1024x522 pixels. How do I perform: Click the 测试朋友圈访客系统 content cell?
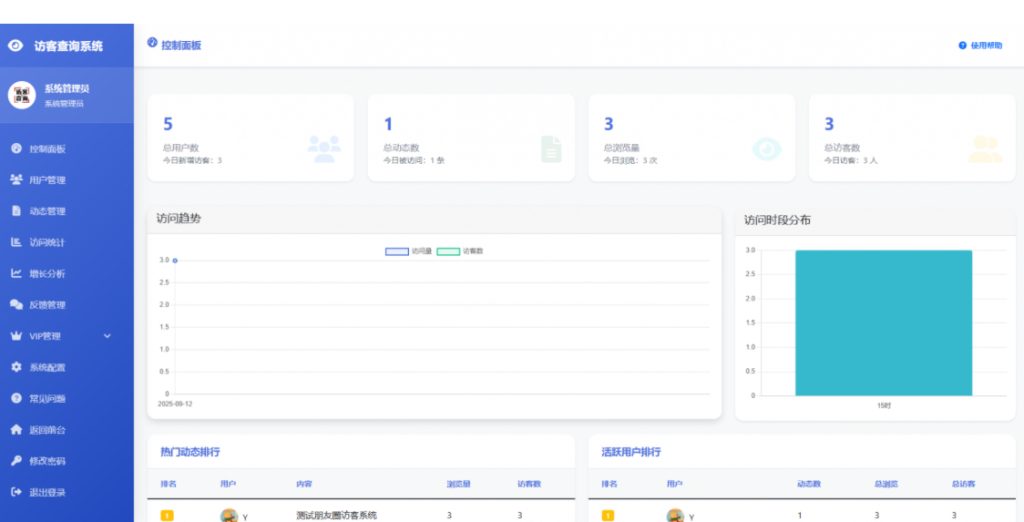pyautogui.click(x=336, y=515)
